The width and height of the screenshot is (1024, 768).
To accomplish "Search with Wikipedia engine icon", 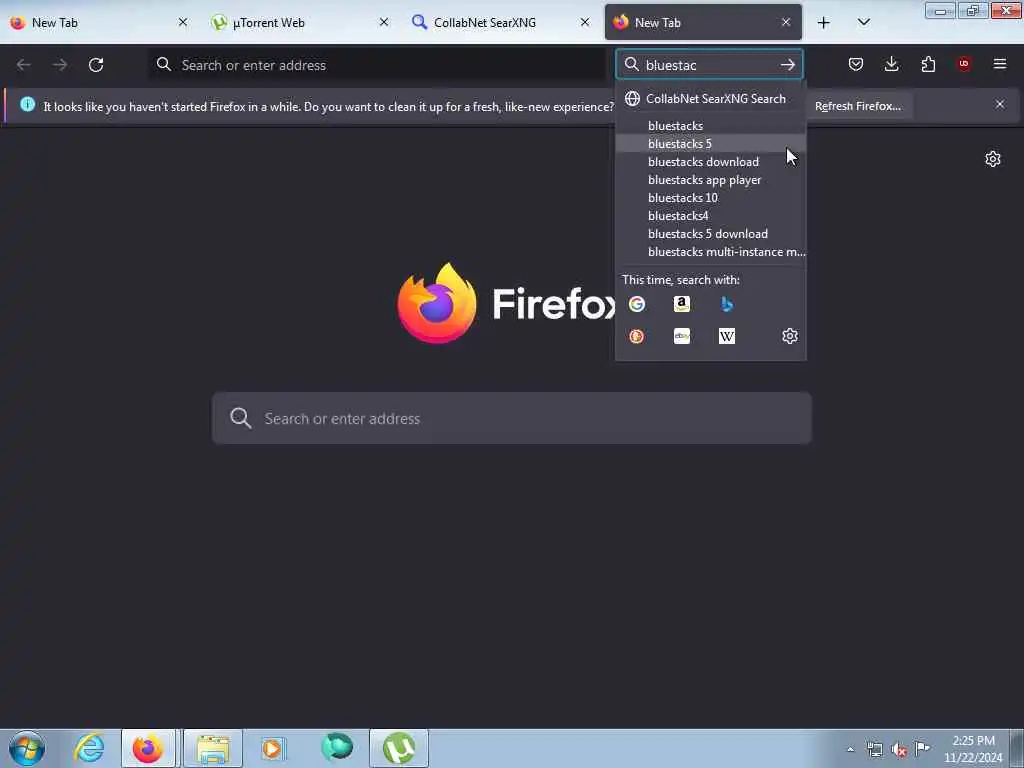I will (727, 336).
